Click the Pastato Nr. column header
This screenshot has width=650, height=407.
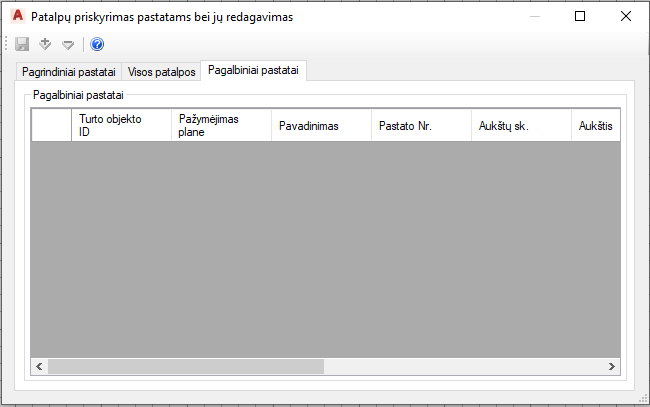click(421, 125)
